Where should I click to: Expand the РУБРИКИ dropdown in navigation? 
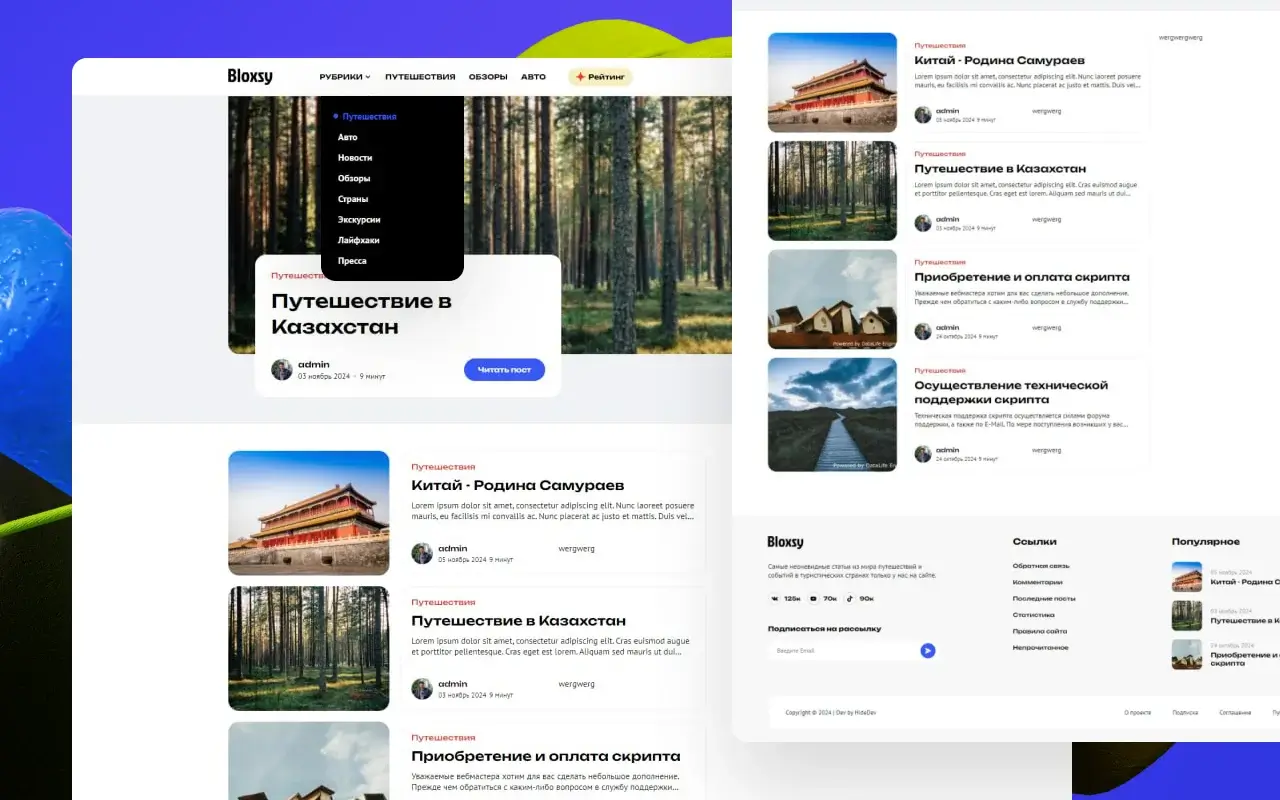344,77
